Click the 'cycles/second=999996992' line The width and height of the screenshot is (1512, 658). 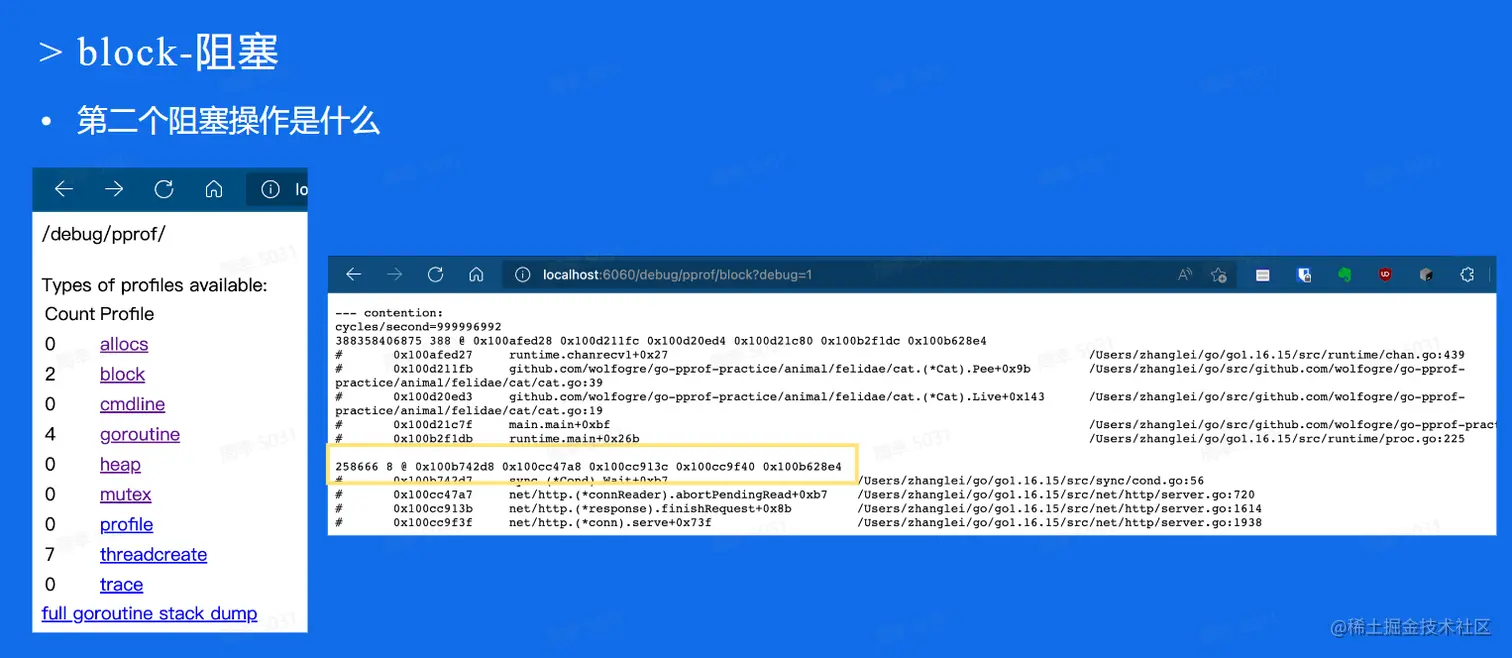[x=418, y=327]
